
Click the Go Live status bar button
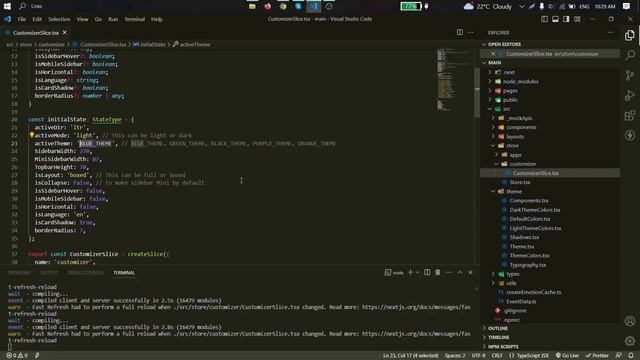click(x=567, y=356)
